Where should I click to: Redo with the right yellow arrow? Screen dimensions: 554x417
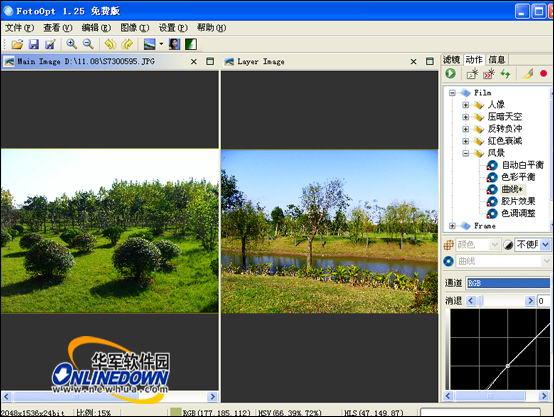tap(127, 44)
